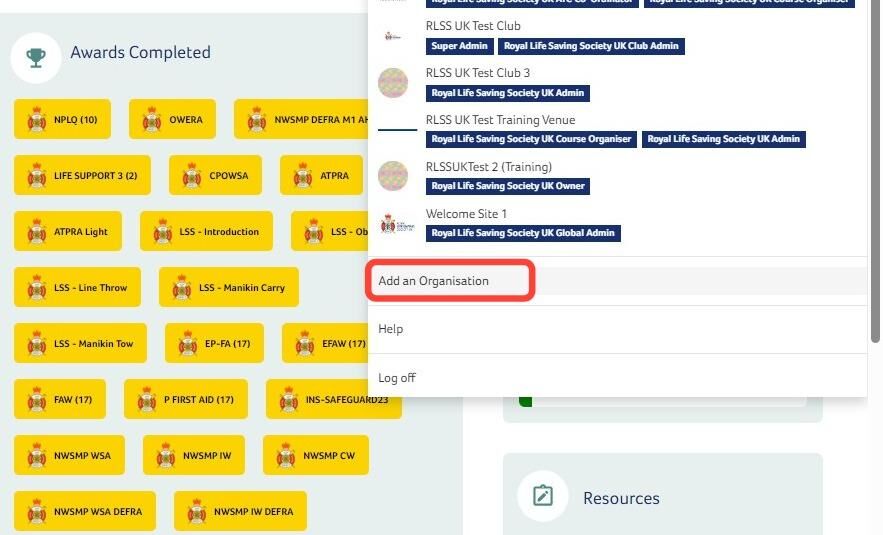Screen dimensions: 883x535
Task: Open the NWSMP DEFRA M1 award badge
Action: point(301,119)
